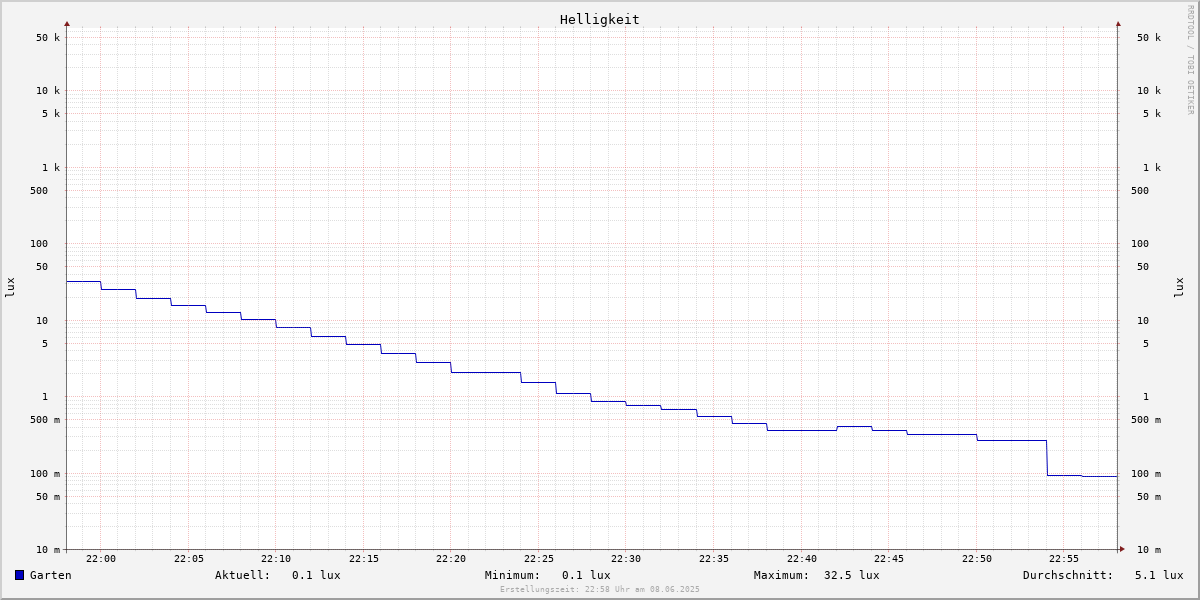The image size is (1200, 600).
Task: Click the Minimum value '0.1 lux'
Action: (x=586, y=575)
